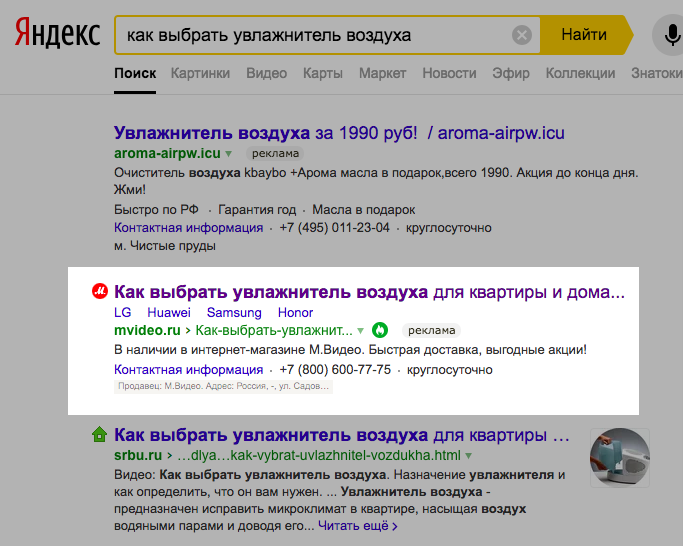
Task: Expand the dropdown arrow after the mvideo.ru path
Action: (361, 331)
